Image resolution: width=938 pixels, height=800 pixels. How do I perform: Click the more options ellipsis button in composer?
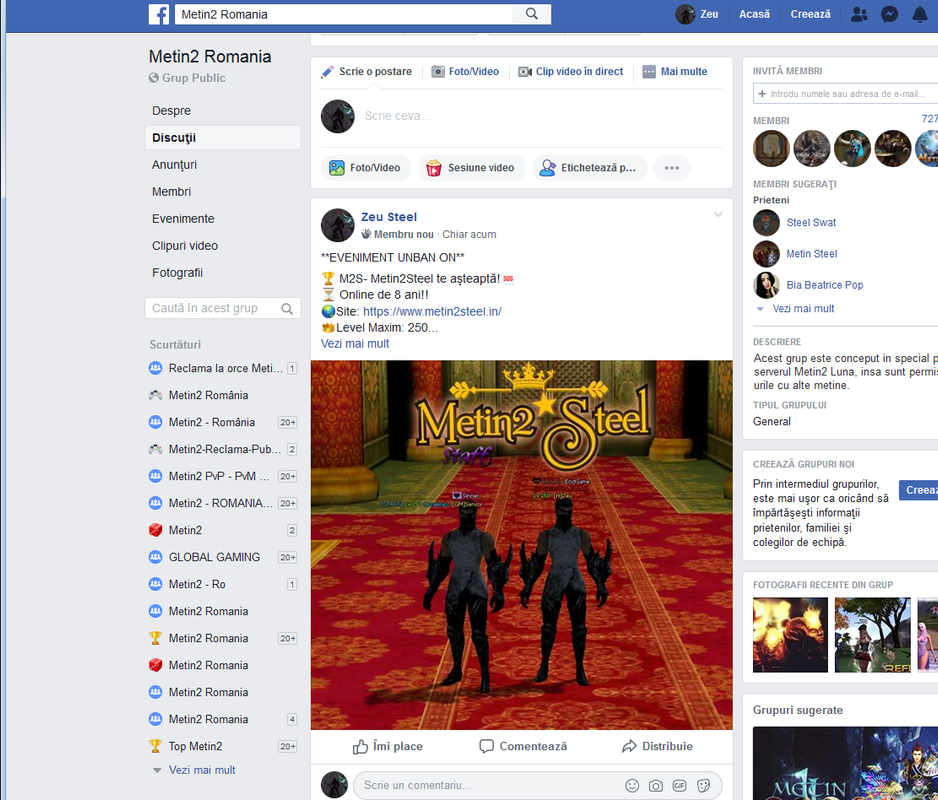[x=672, y=168]
